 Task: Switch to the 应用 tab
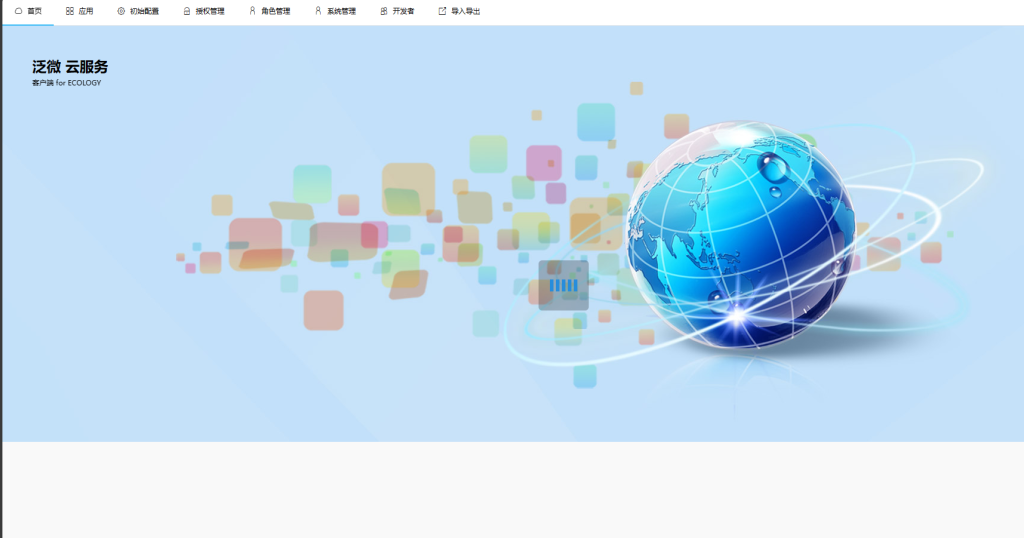(x=80, y=11)
